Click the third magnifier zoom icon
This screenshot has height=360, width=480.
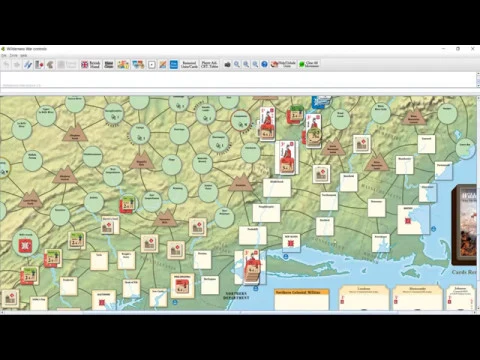(x=255, y=64)
